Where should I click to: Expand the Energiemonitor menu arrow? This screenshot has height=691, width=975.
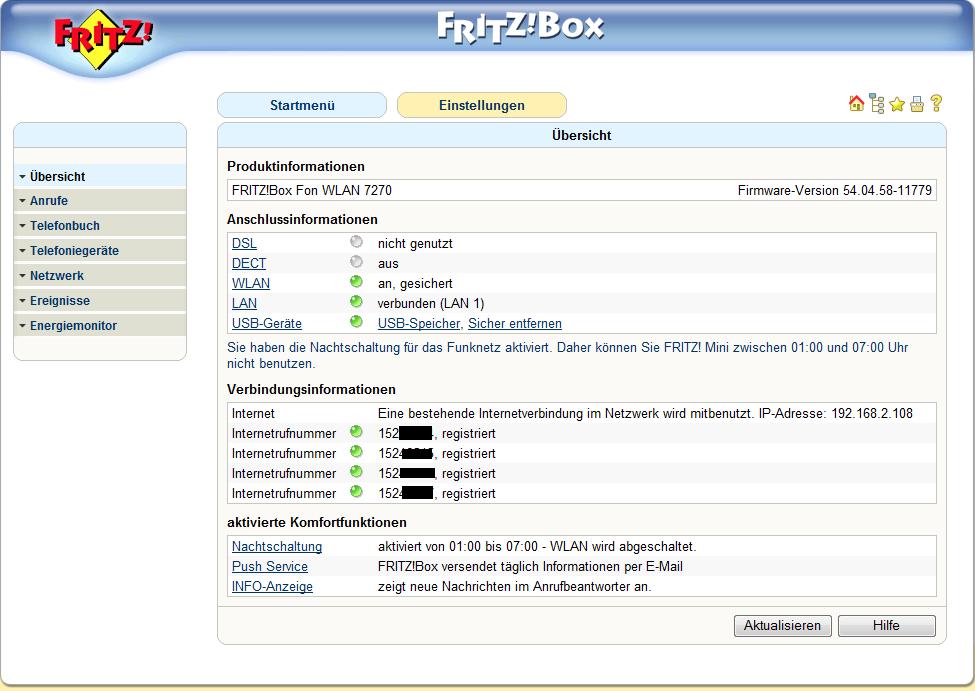tap(22, 325)
